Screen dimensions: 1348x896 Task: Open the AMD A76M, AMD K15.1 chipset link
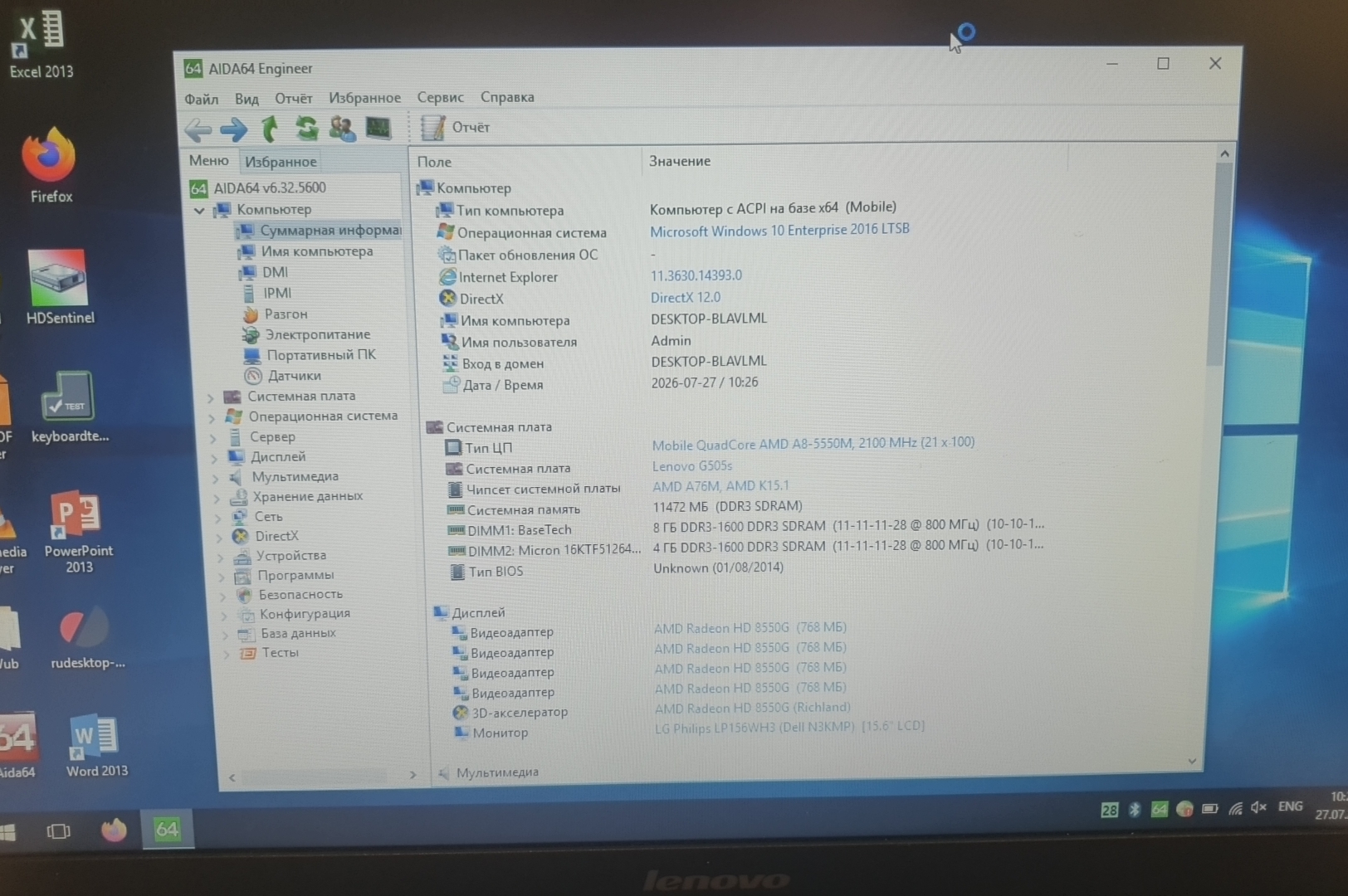coord(720,486)
